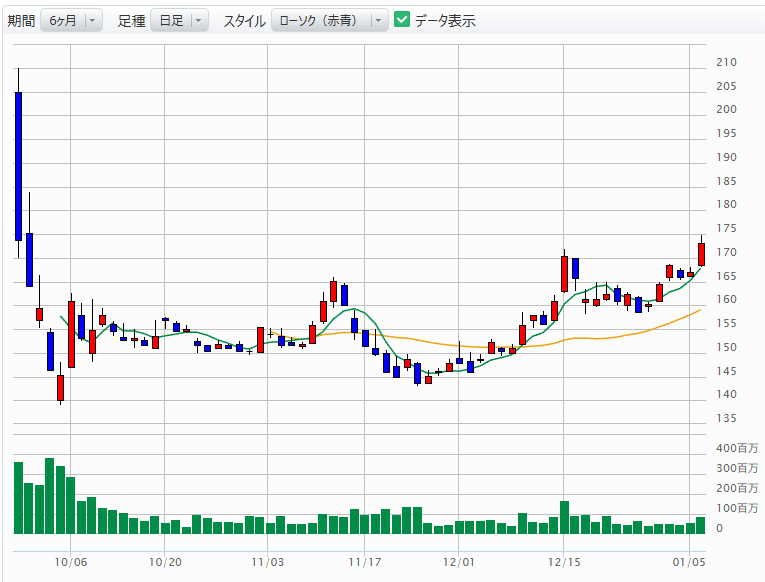The height and width of the screenshot is (582, 765).
Task: Open the 期間 dropdown showing 6ヶ月
Action: 71,20
